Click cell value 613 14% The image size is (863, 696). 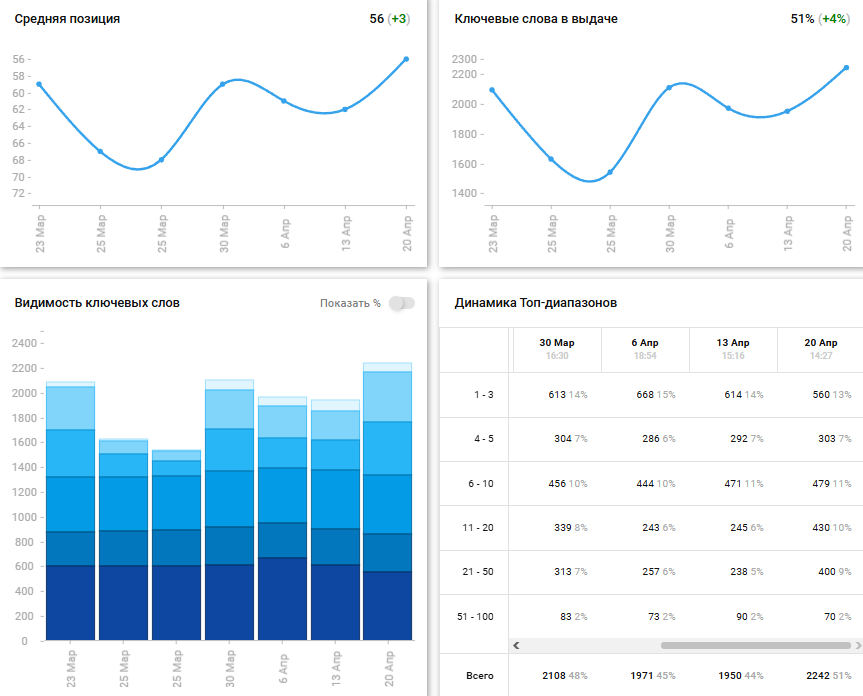(567, 394)
